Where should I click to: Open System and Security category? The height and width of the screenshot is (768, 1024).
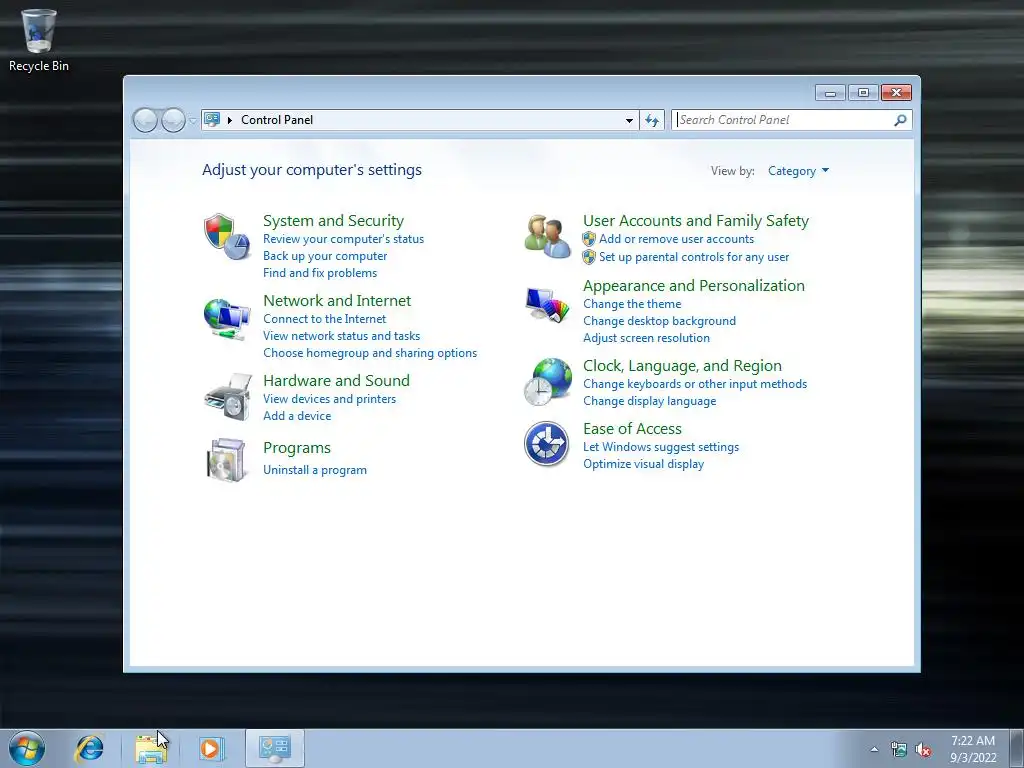coord(333,221)
